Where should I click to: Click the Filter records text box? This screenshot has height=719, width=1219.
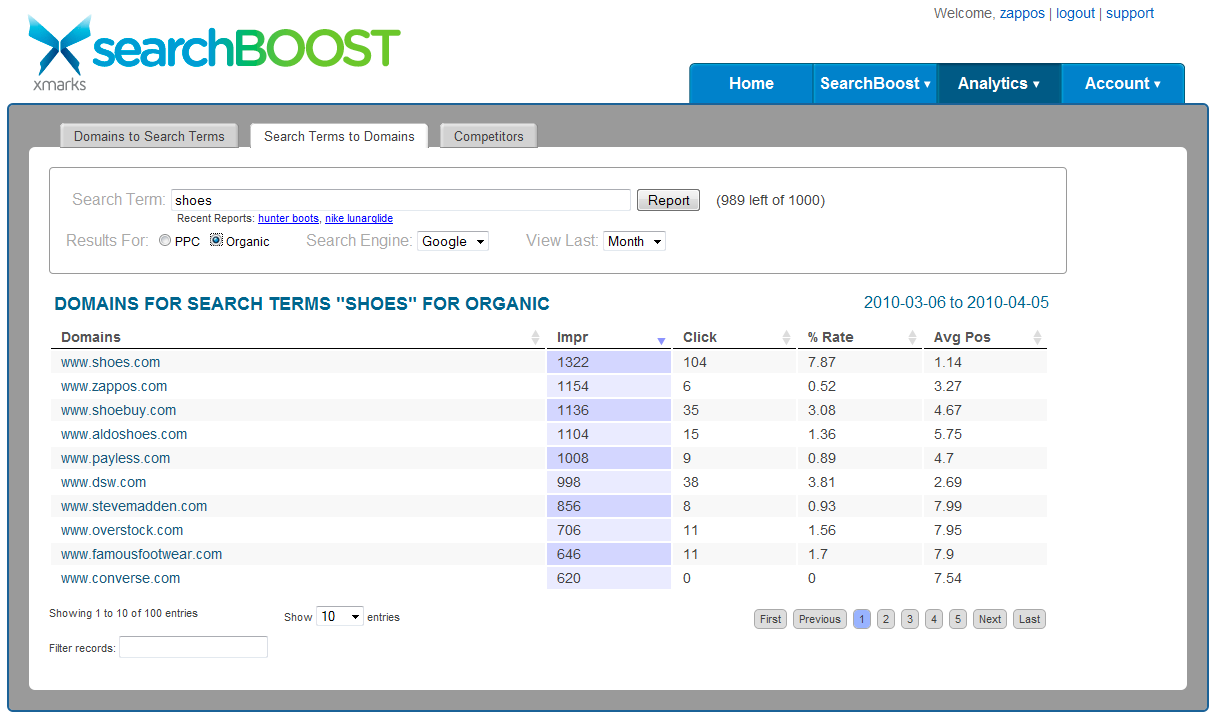(193, 648)
